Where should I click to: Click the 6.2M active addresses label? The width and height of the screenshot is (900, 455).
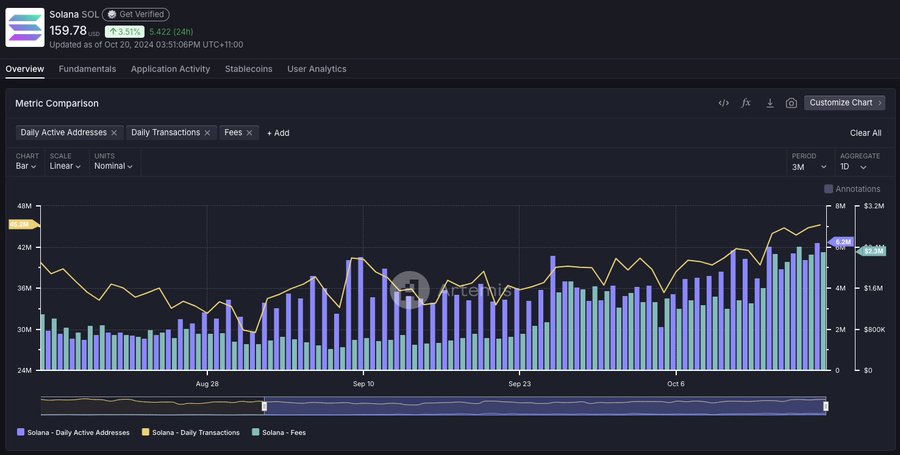point(842,242)
